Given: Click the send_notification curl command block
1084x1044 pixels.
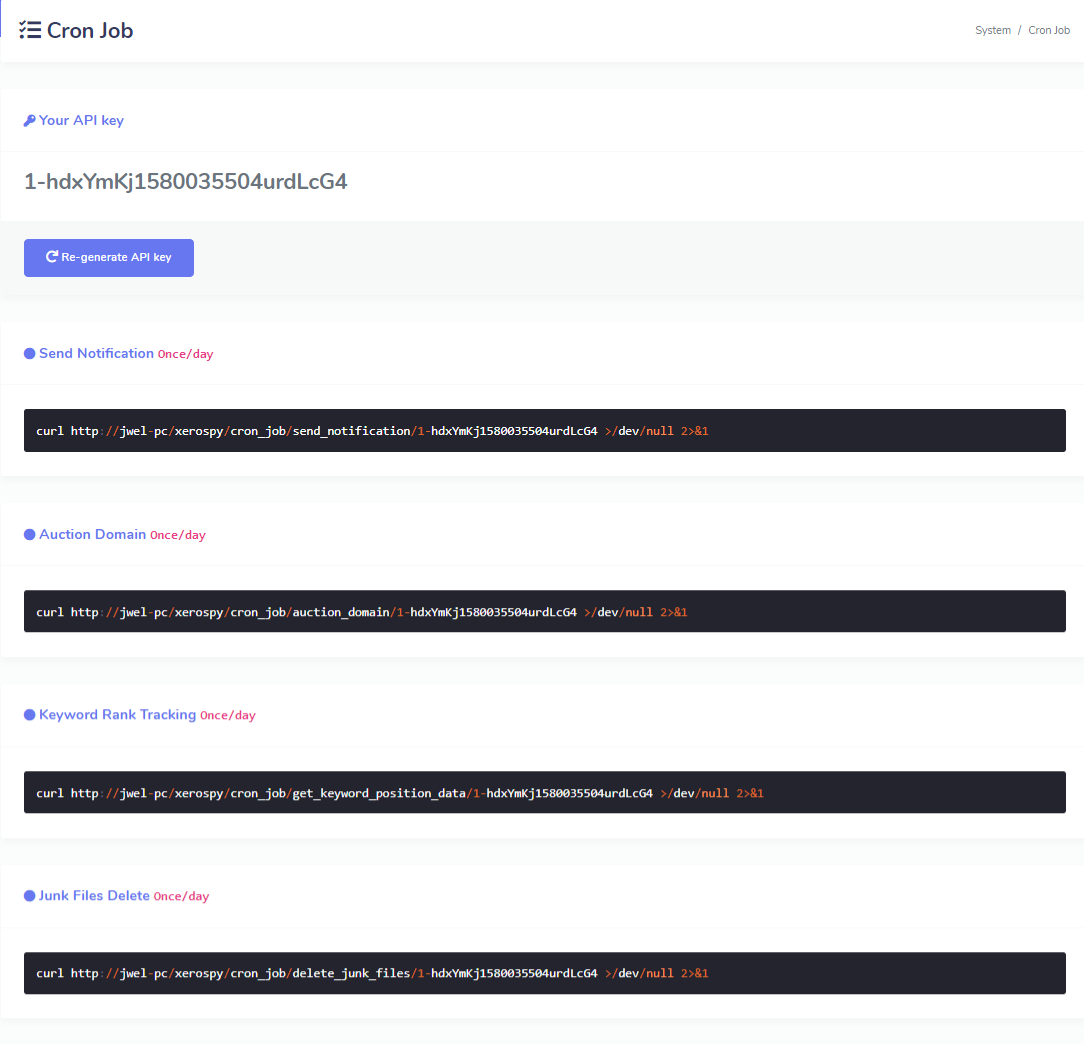Looking at the screenshot, I should point(544,431).
